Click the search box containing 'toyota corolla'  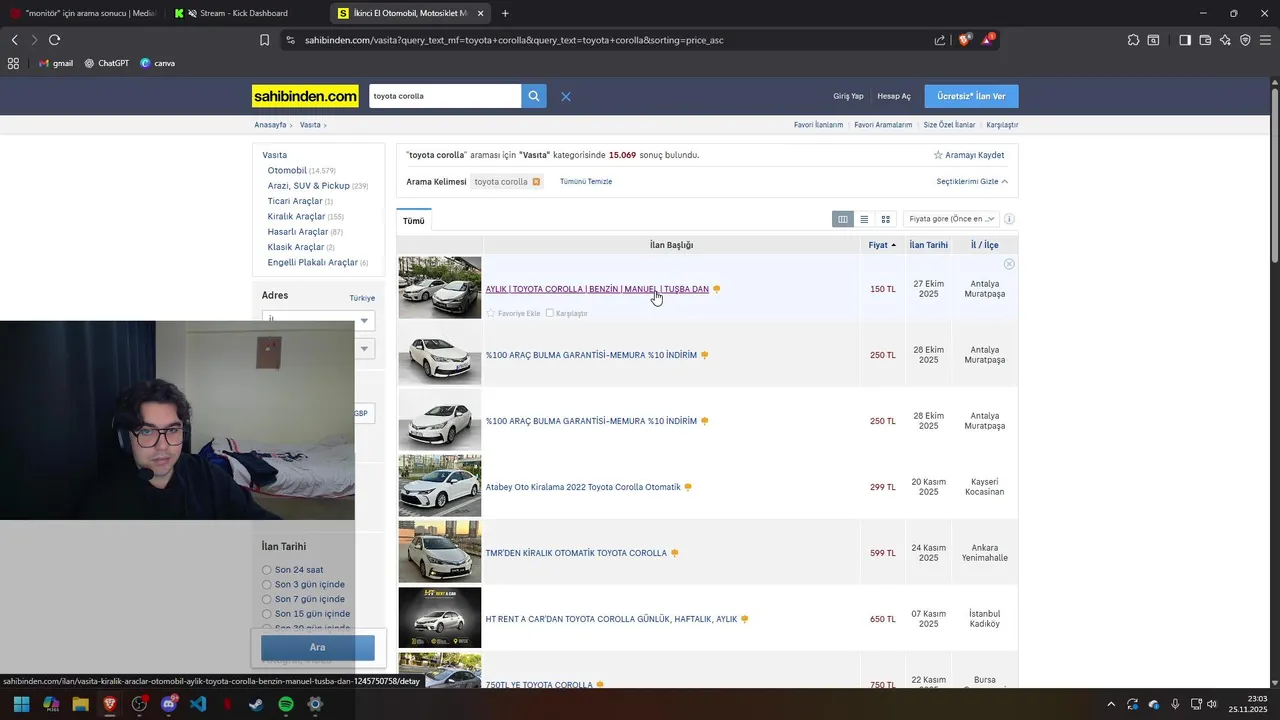click(x=445, y=96)
